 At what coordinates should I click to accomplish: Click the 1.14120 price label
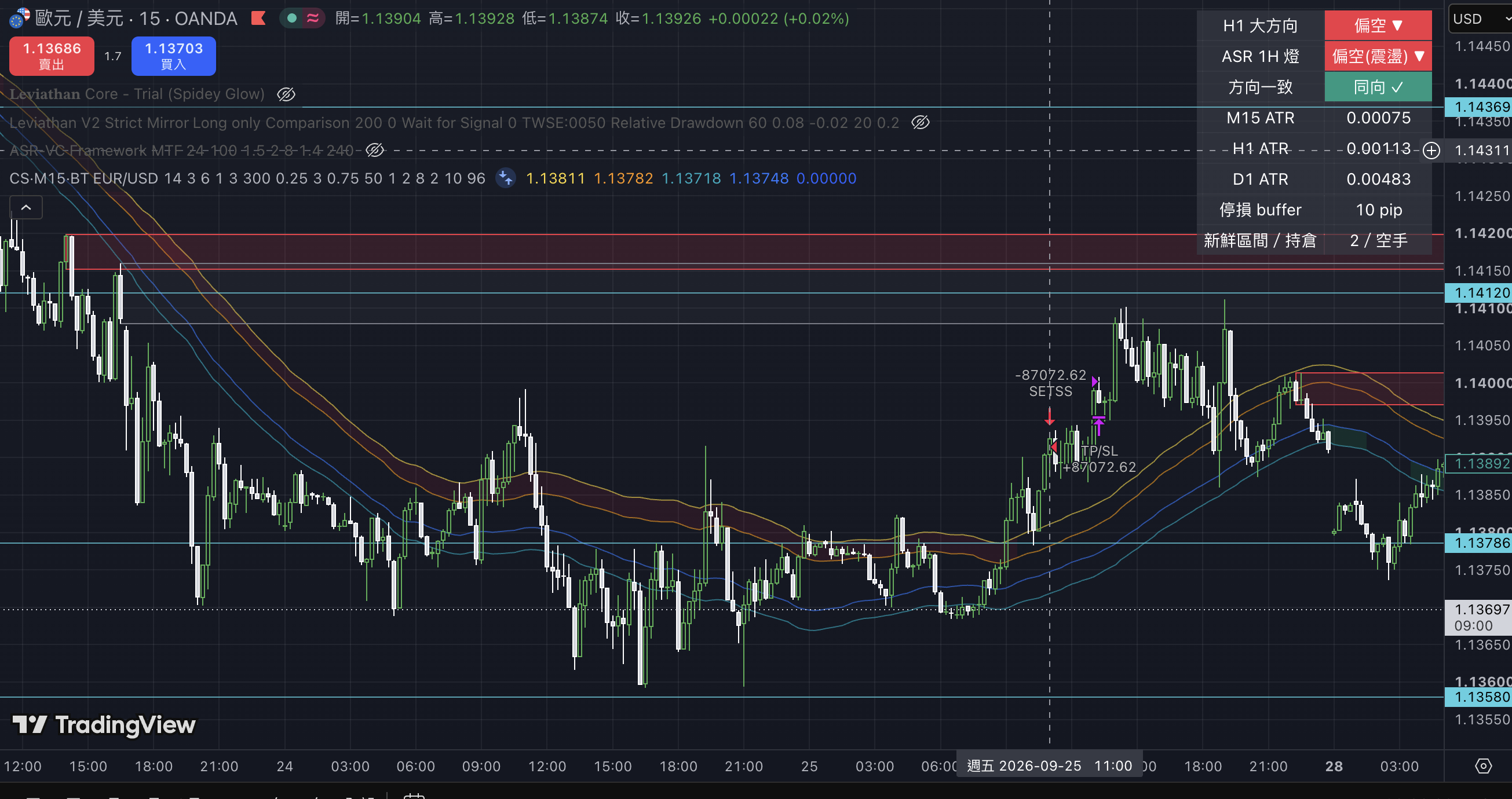[x=1478, y=292]
